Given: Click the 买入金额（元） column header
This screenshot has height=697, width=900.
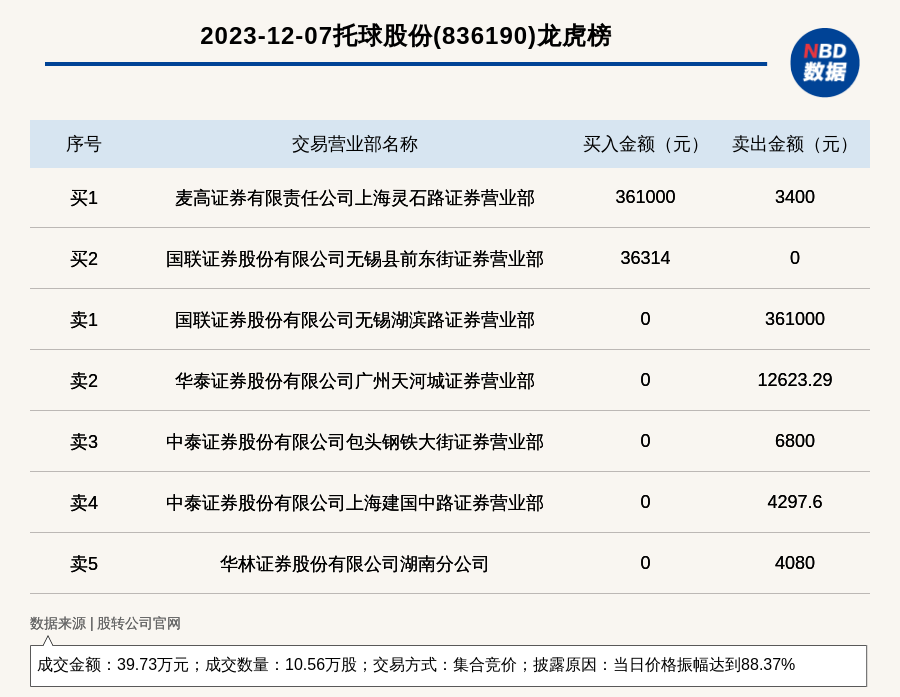Looking at the screenshot, I should (645, 144).
